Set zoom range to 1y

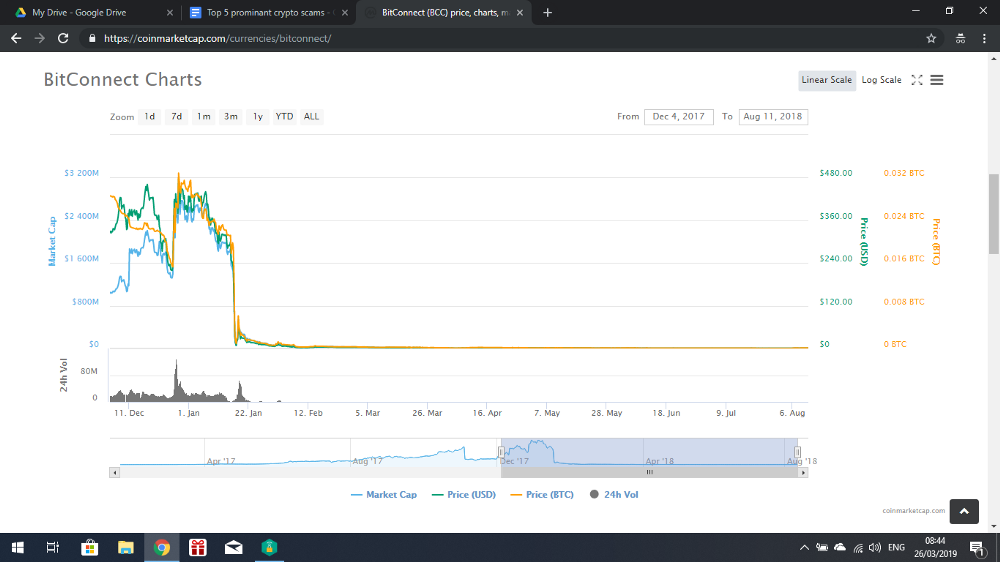click(x=258, y=117)
